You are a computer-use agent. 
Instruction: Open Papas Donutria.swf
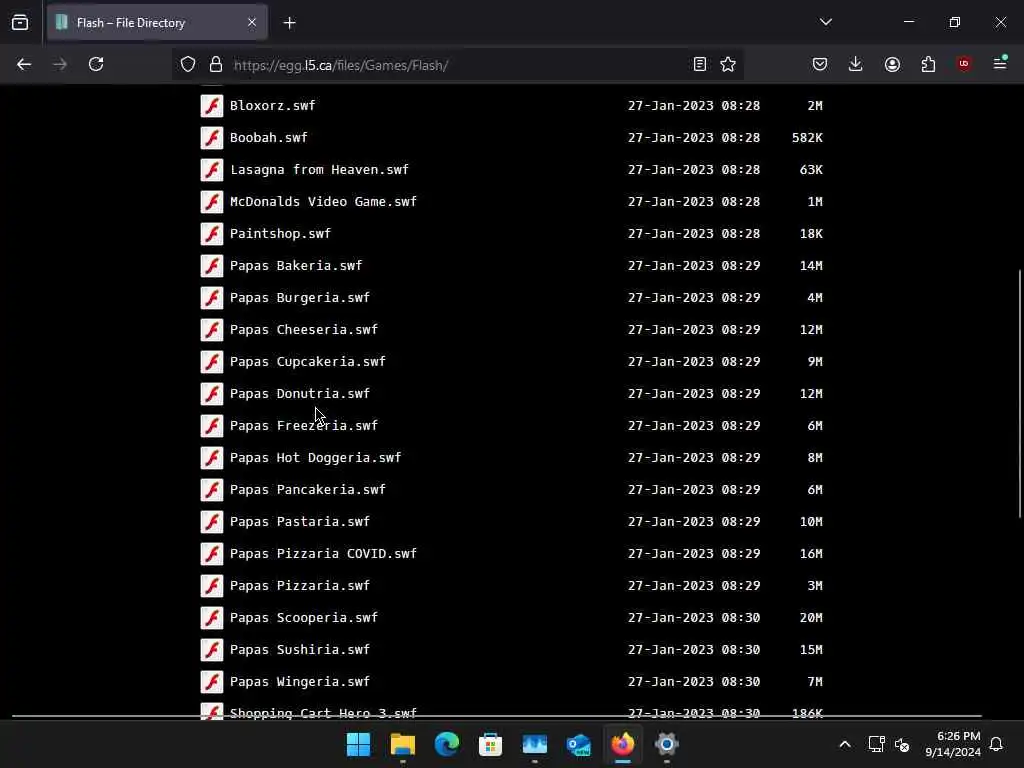(300, 394)
